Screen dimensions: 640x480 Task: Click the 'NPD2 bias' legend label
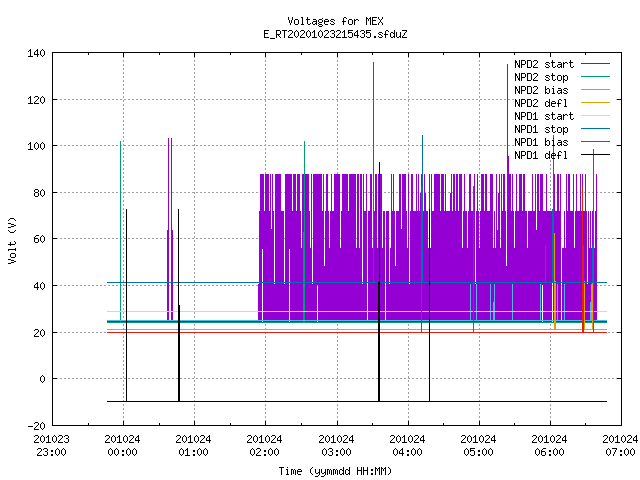(541, 90)
